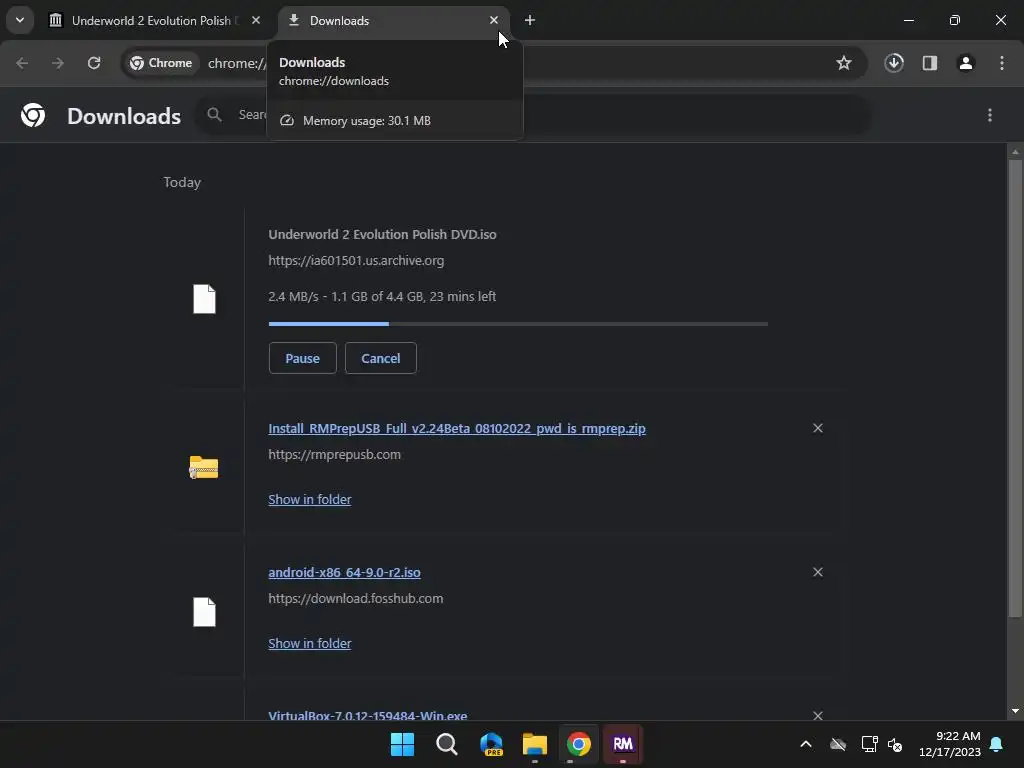This screenshot has width=1024, height=768.
Task: Switch to Underworld 2 Evolution Polish tab
Action: pos(152,21)
